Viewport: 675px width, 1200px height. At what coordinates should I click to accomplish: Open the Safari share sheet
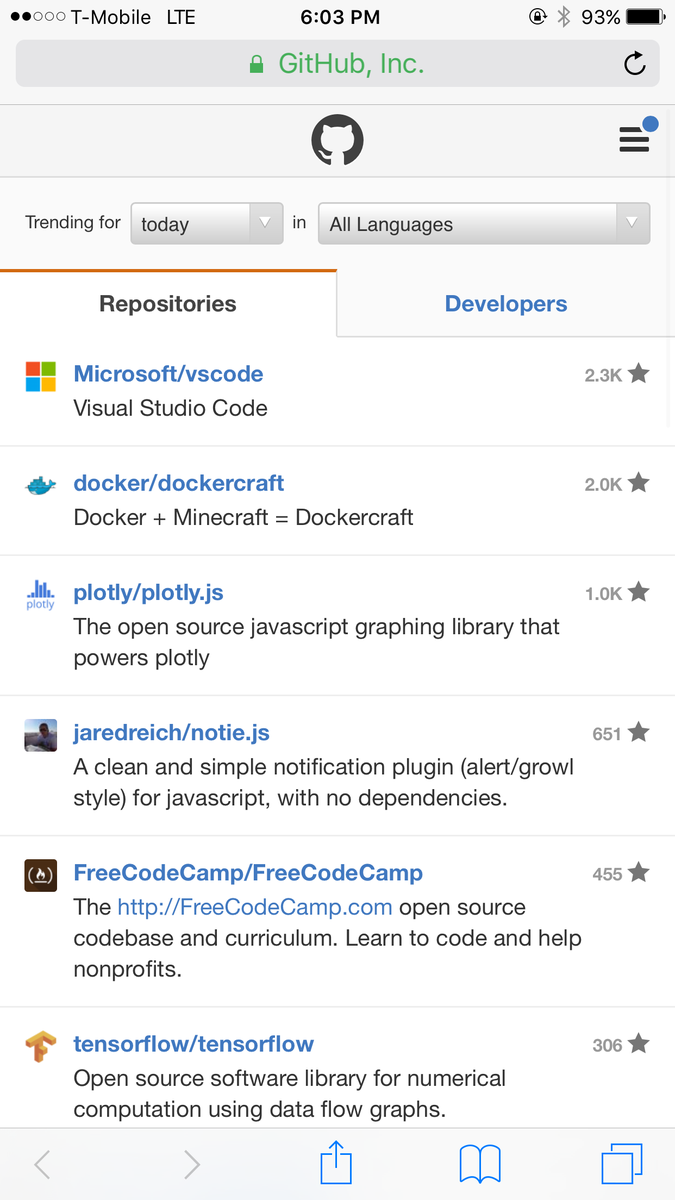click(x=337, y=1162)
